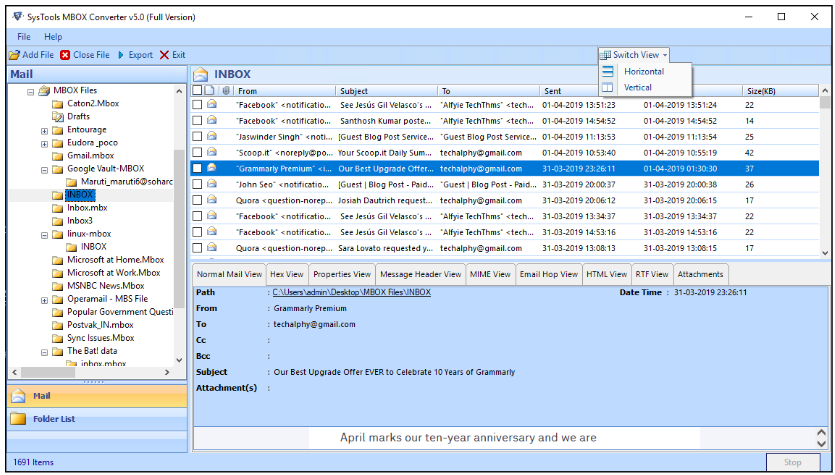Collapse the MBOX Files root node

(31, 92)
